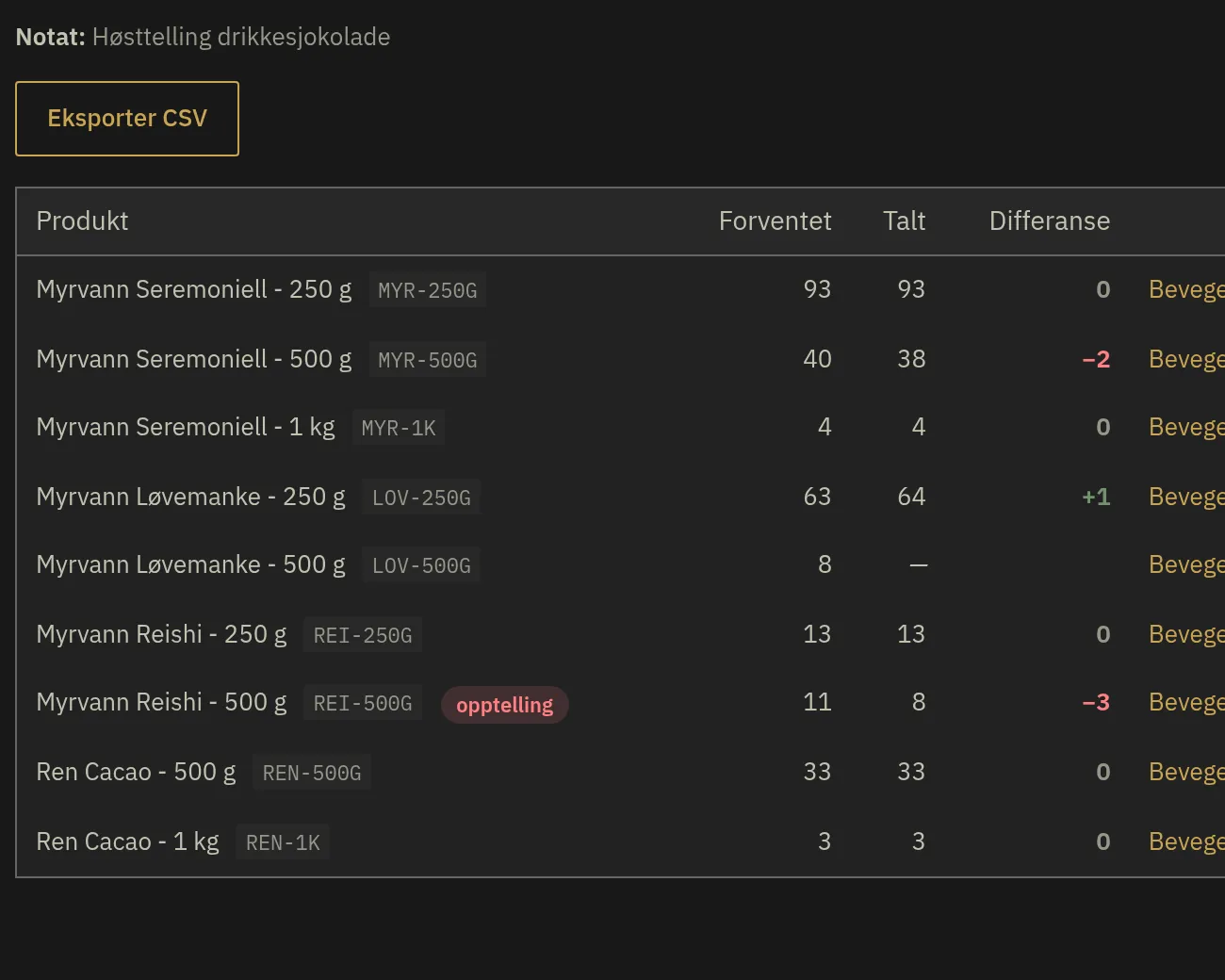Open Bevegelser link for Myrvann Seremoniell 250 g

[1186, 289]
